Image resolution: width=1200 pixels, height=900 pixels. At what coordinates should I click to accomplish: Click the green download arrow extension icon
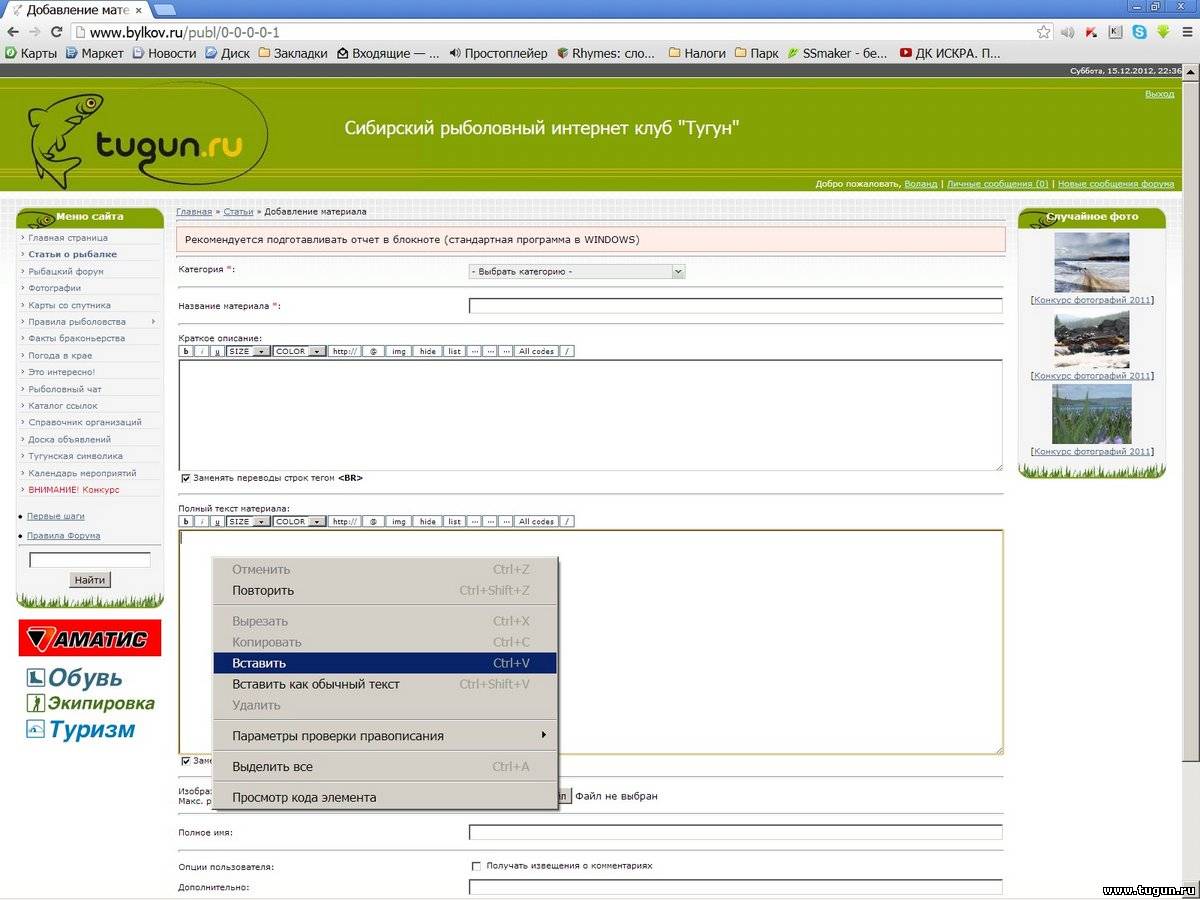coord(1163,32)
